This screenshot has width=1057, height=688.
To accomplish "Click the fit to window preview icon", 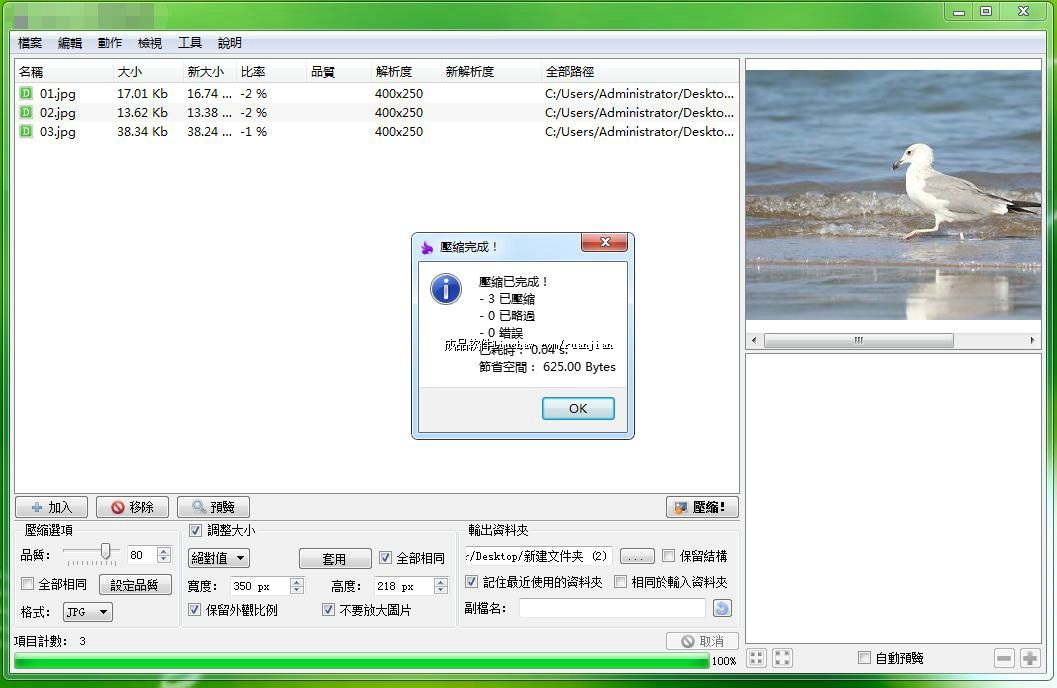I will point(782,658).
